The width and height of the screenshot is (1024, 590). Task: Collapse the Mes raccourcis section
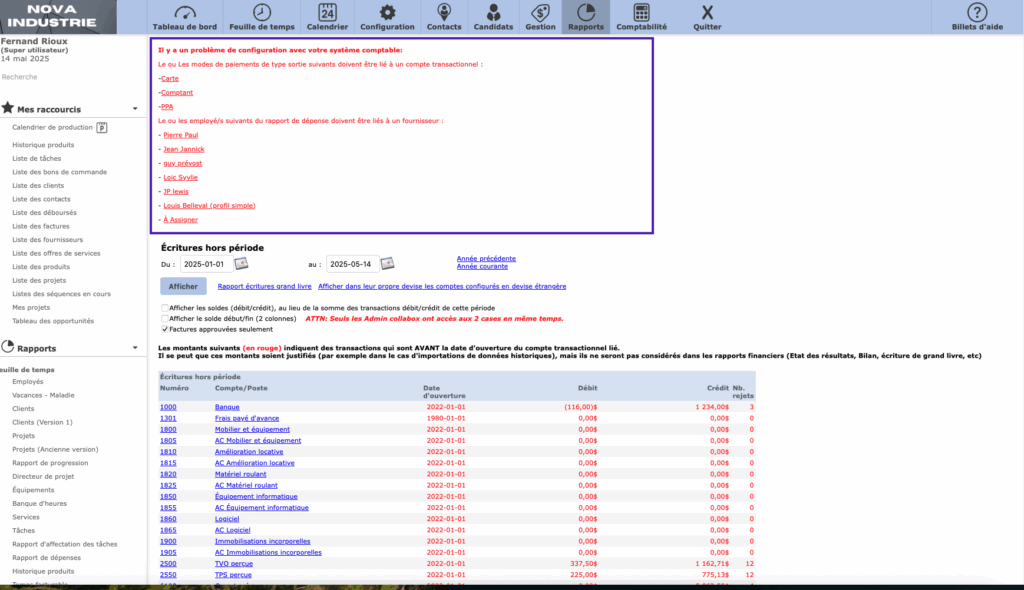point(135,109)
